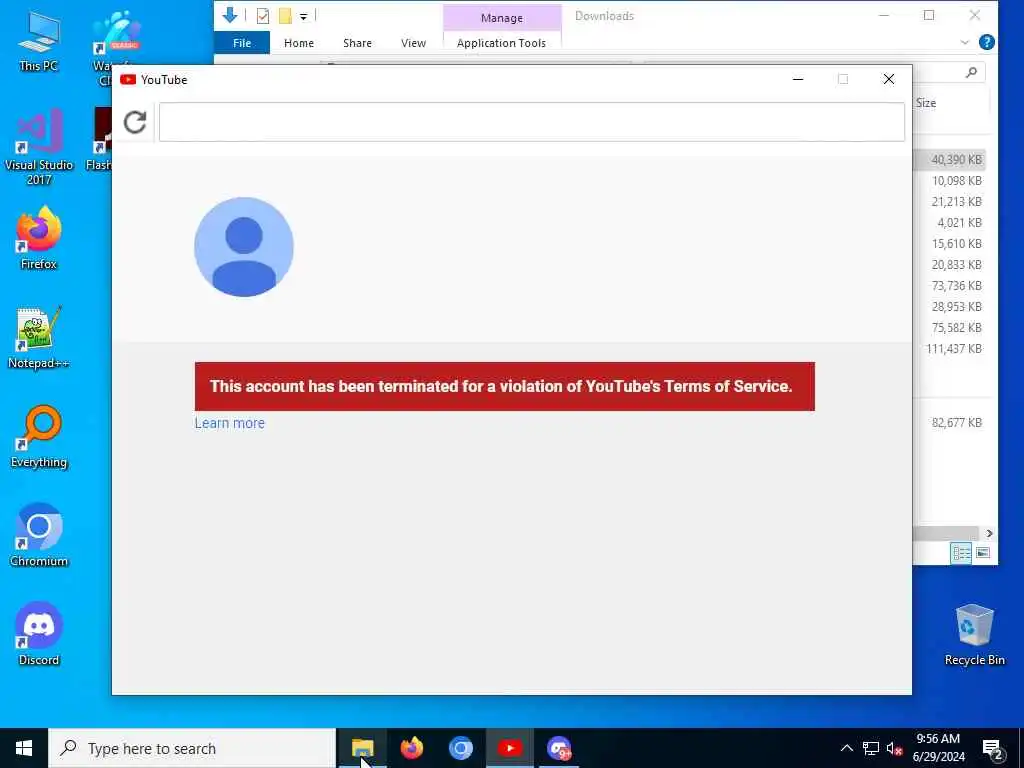Open Discord from the taskbar
The height and width of the screenshot is (768, 1024).
pyautogui.click(x=559, y=748)
